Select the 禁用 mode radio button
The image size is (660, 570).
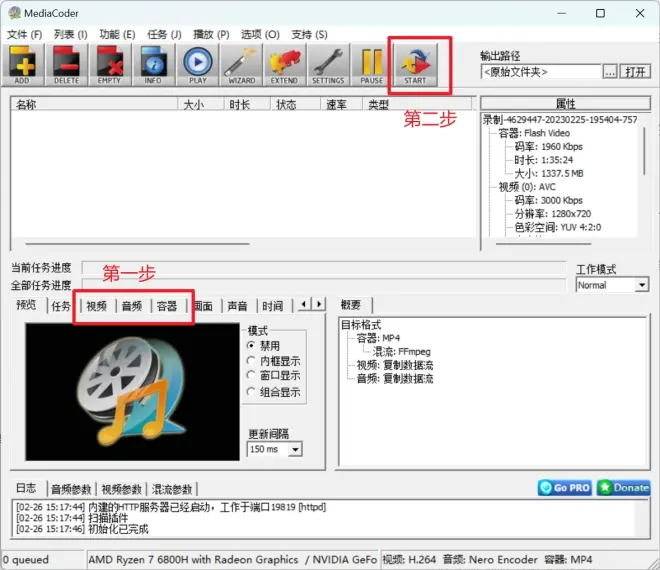tap(251, 346)
